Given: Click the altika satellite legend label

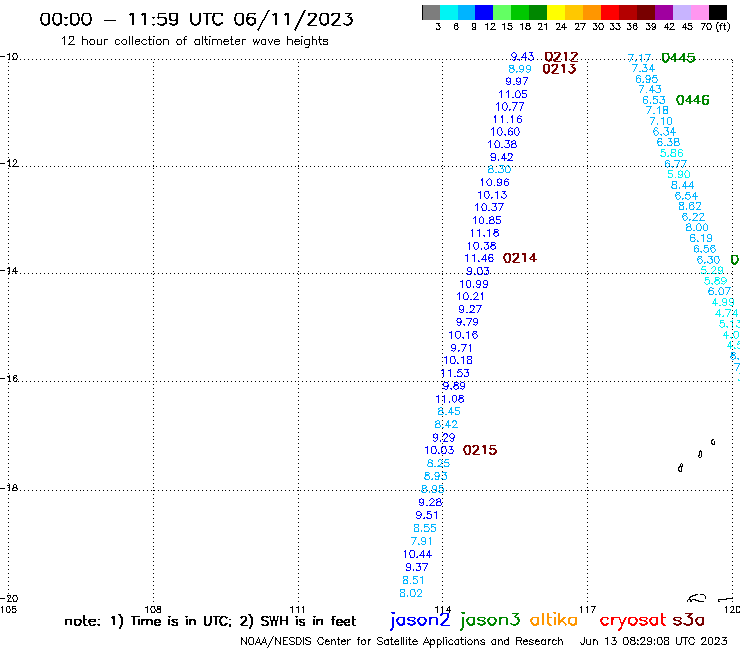Looking at the screenshot, I should [553, 620].
